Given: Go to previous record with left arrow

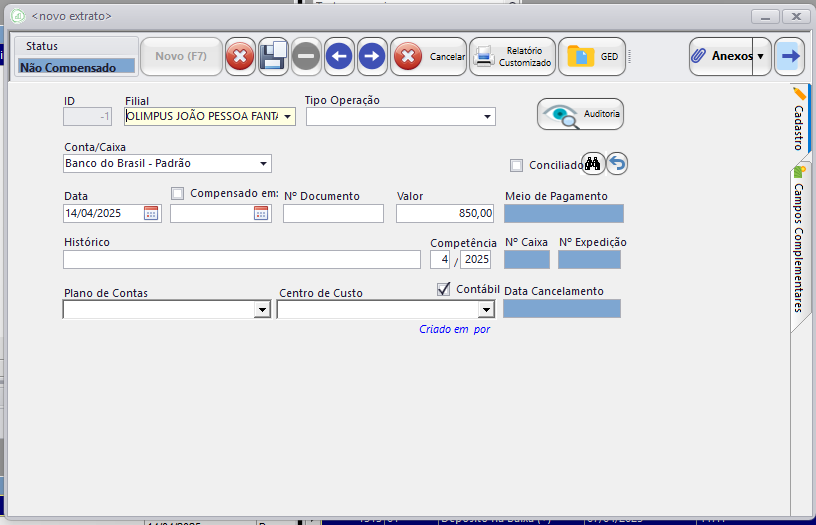Looking at the screenshot, I should pos(339,56).
